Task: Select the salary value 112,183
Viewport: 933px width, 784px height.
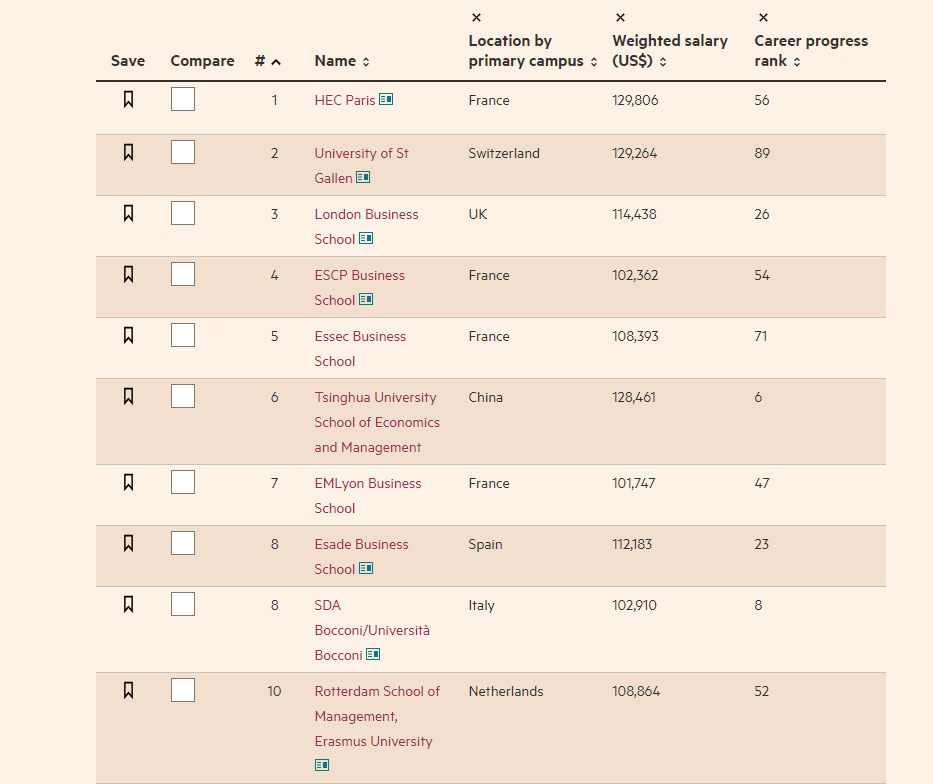Action: [632, 544]
